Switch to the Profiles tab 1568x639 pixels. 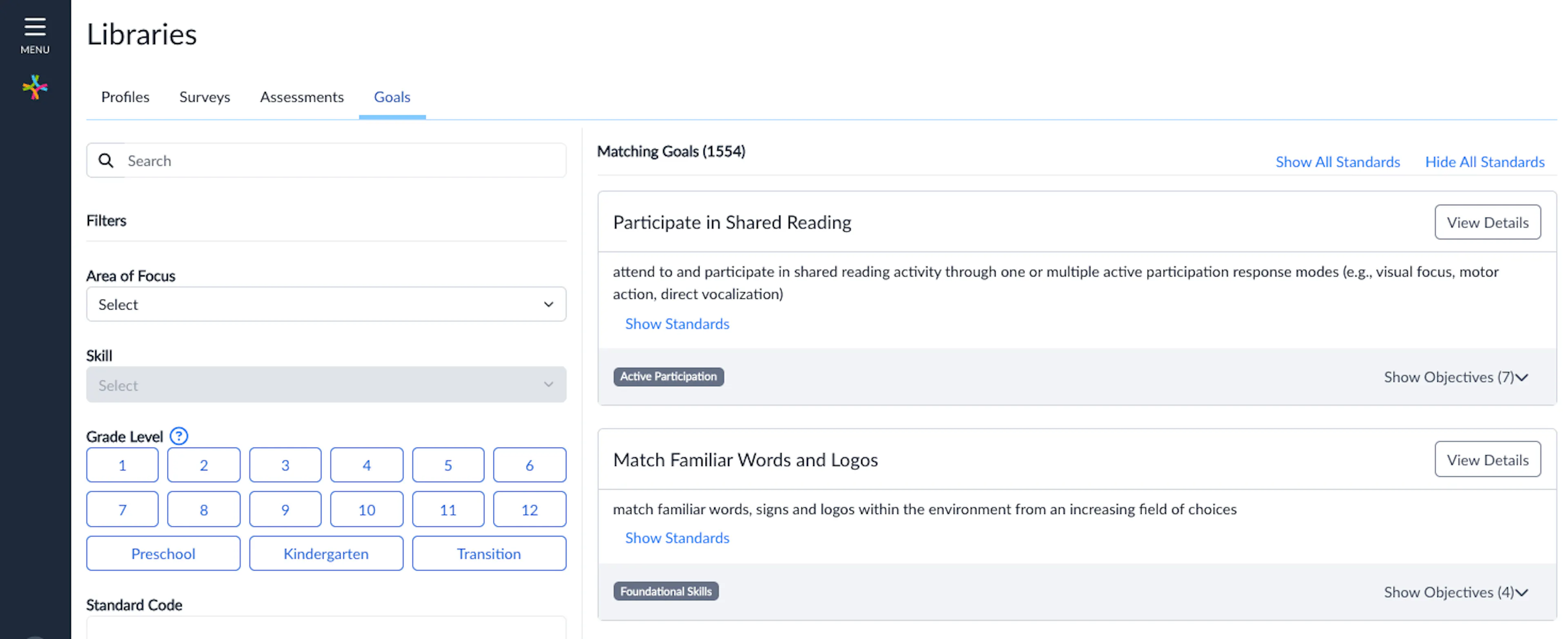pyautogui.click(x=125, y=97)
